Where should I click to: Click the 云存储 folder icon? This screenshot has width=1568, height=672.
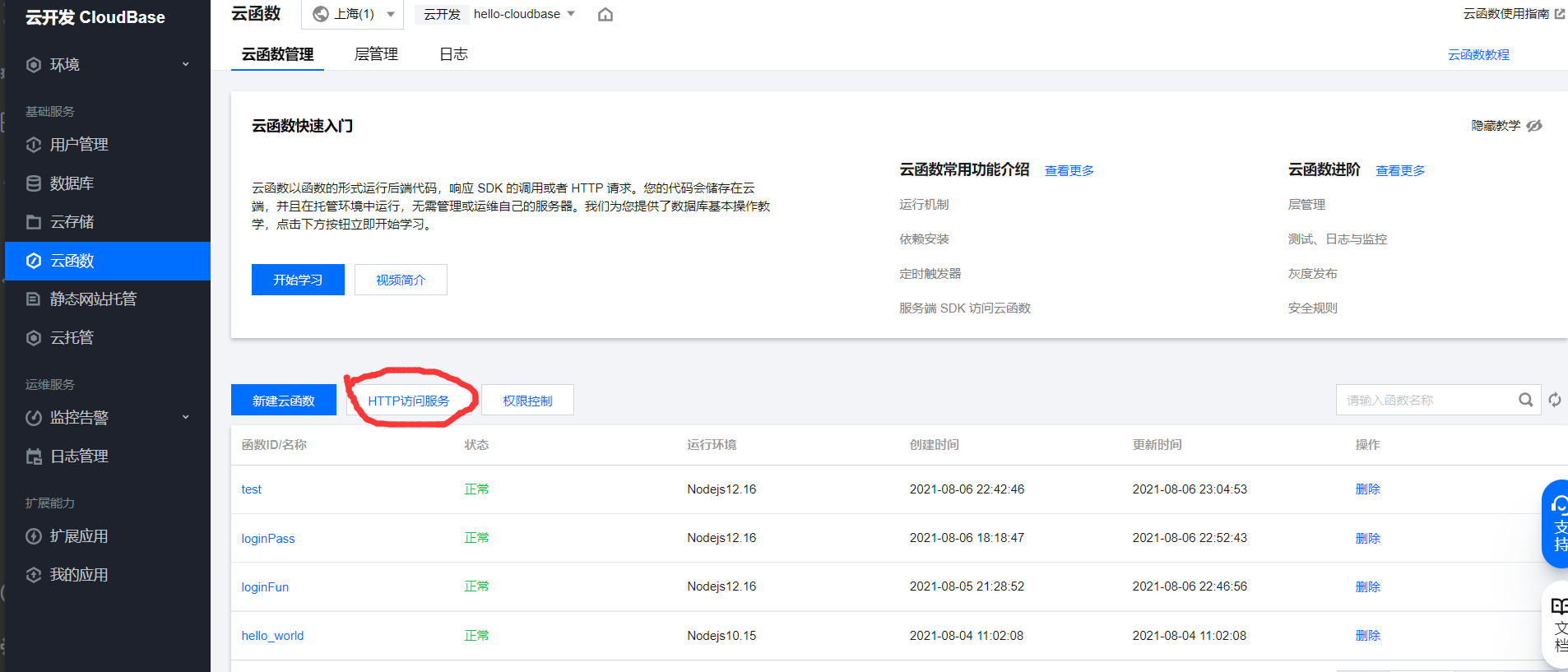pos(34,222)
